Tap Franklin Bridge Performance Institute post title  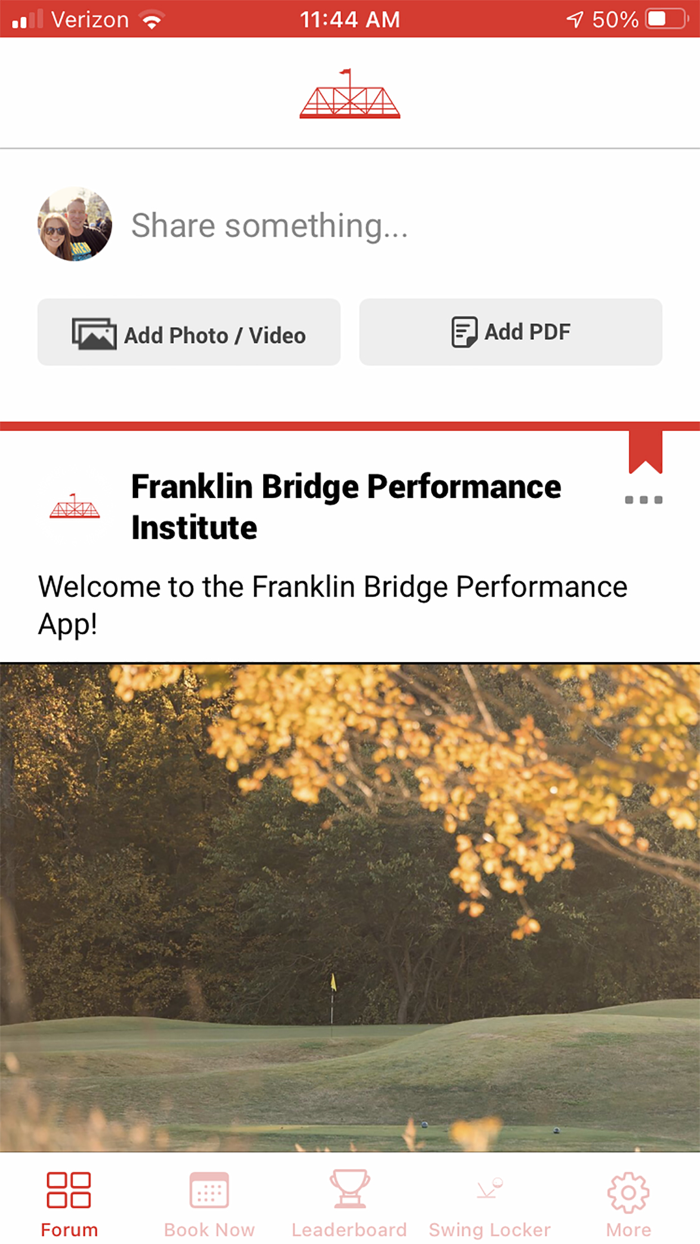[x=345, y=507]
